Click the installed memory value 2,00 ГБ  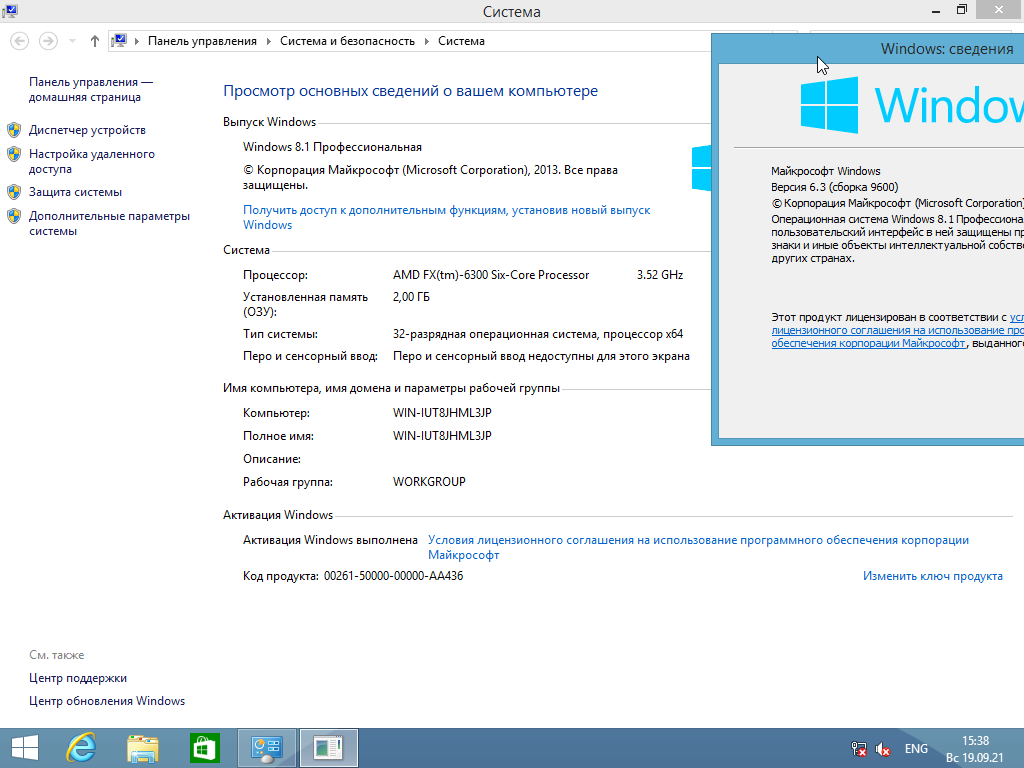click(411, 297)
